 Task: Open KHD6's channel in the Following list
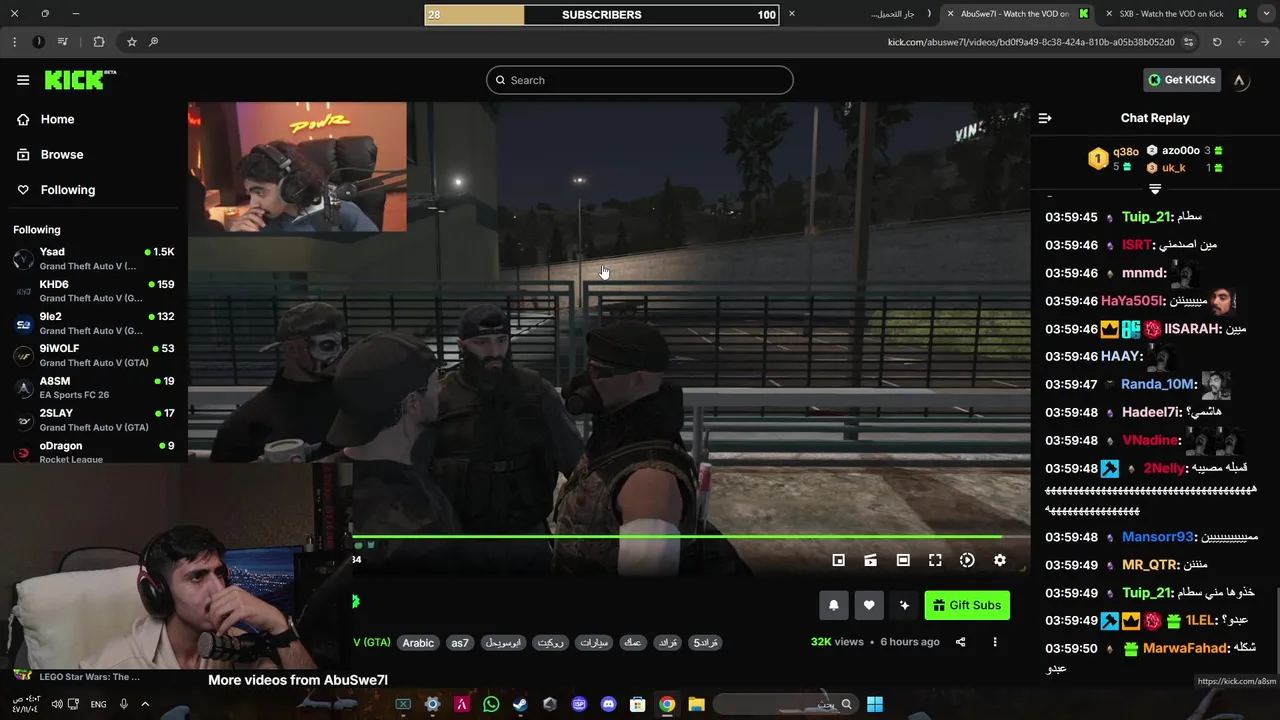point(94,291)
